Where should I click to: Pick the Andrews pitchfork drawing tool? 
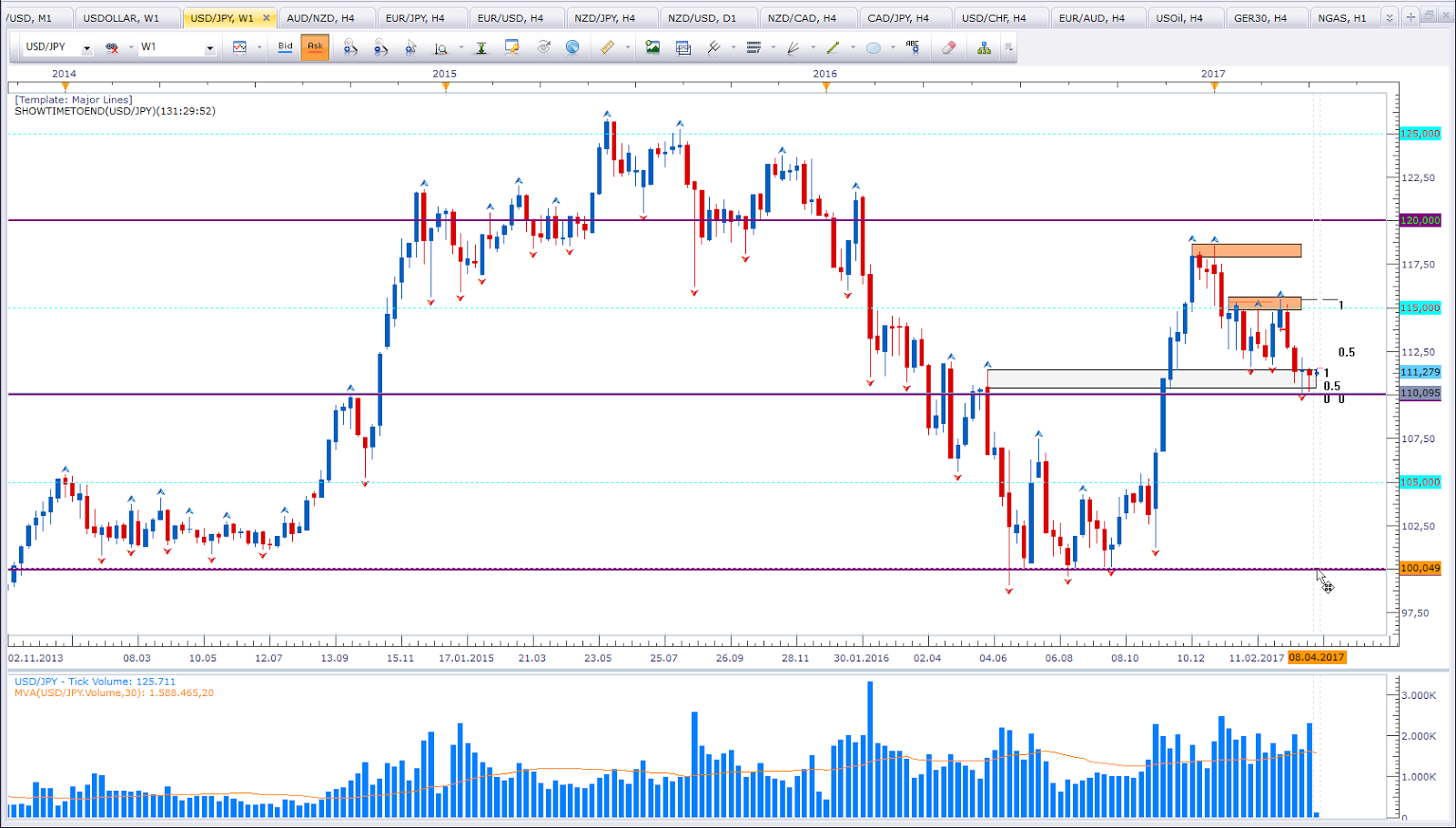[713, 47]
